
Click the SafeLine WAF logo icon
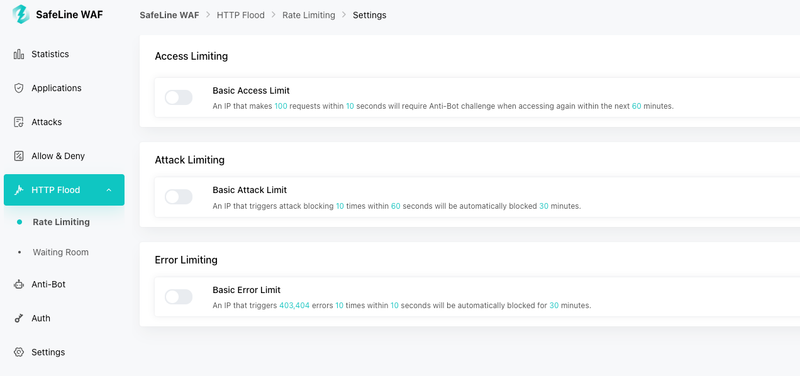point(21,14)
